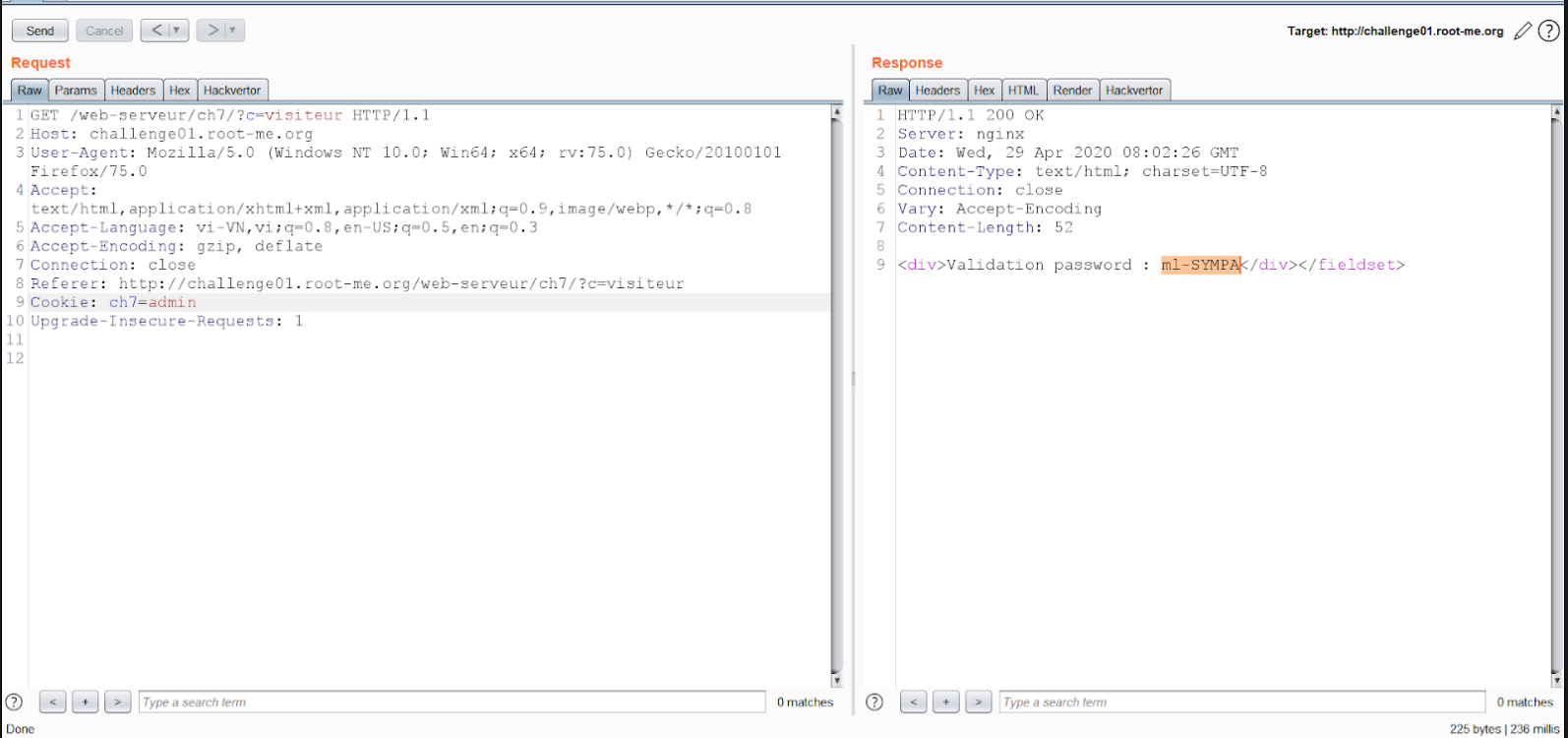Click the Response pane scrollbar down arrow
Viewport: 1568px width, 738px height.
click(1556, 680)
